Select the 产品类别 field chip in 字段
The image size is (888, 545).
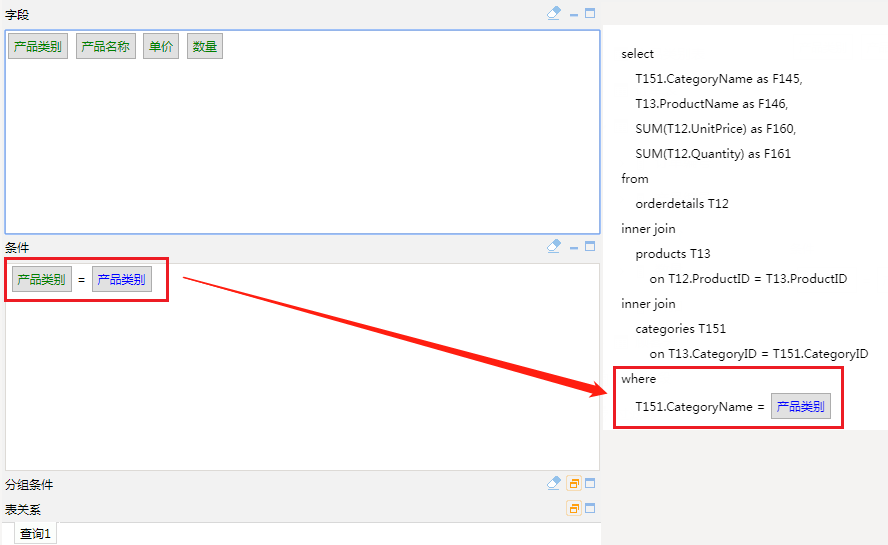click(38, 46)
